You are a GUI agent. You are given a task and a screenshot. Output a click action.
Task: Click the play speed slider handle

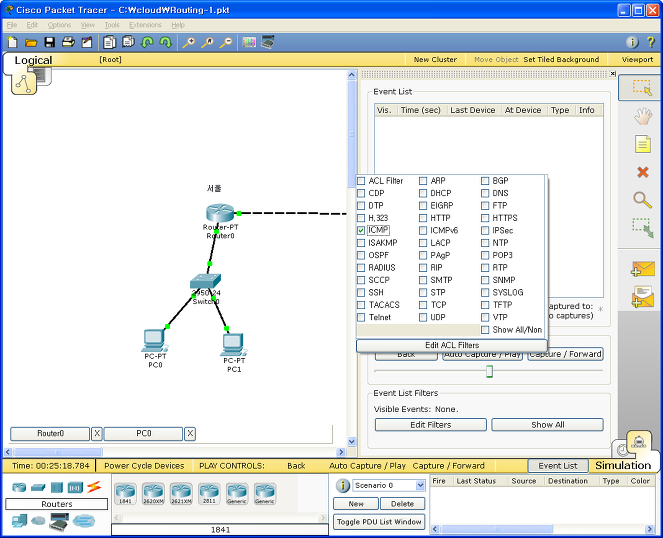[x=489, y=371]
